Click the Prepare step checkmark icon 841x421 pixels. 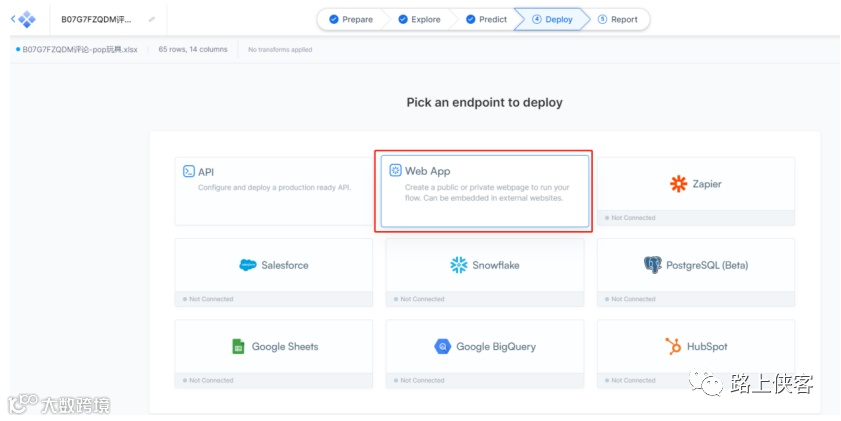click(x=334, y=19)
